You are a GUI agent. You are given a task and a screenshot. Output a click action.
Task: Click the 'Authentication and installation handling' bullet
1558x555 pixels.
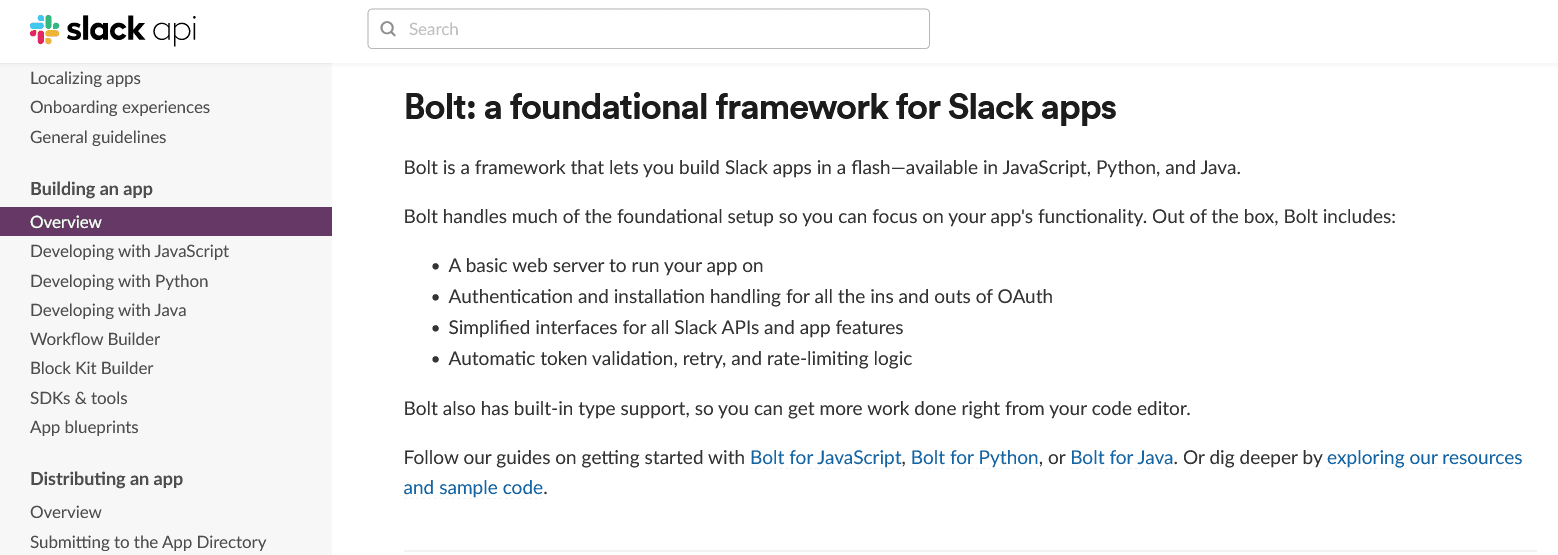point(750,297)
